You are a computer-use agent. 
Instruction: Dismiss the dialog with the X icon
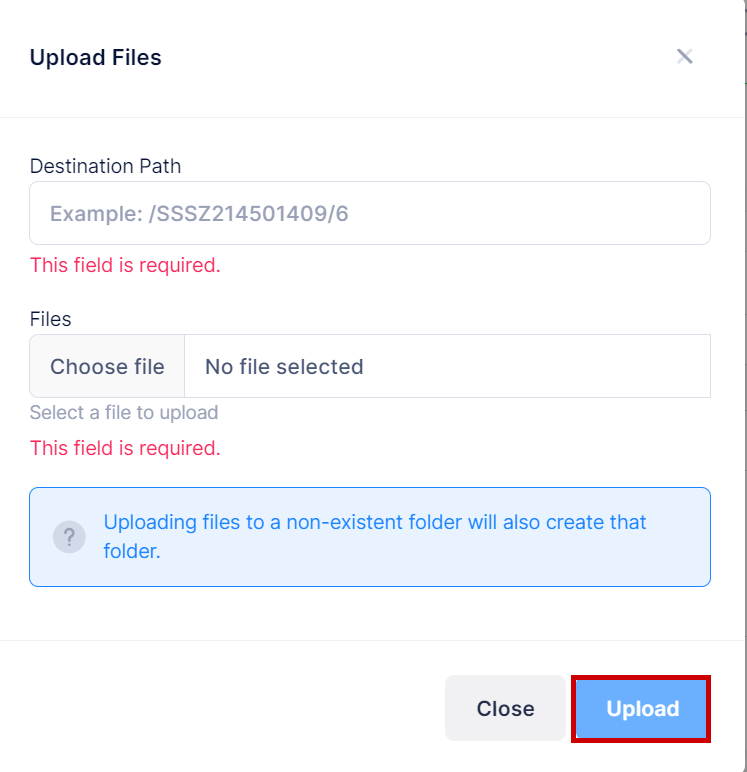point(685,56)
